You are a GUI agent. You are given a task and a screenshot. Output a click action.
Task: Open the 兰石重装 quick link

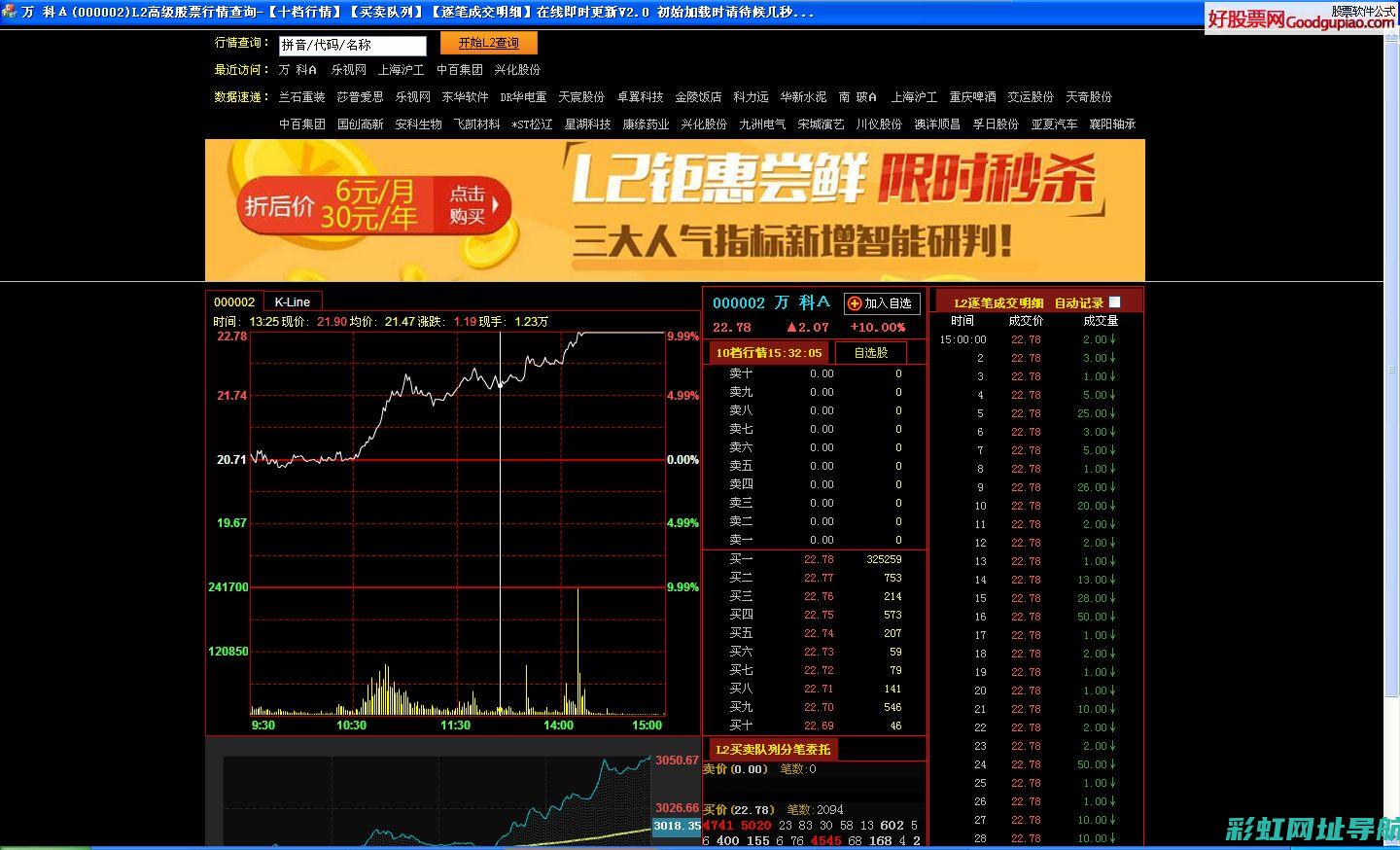tap(301, 97)
